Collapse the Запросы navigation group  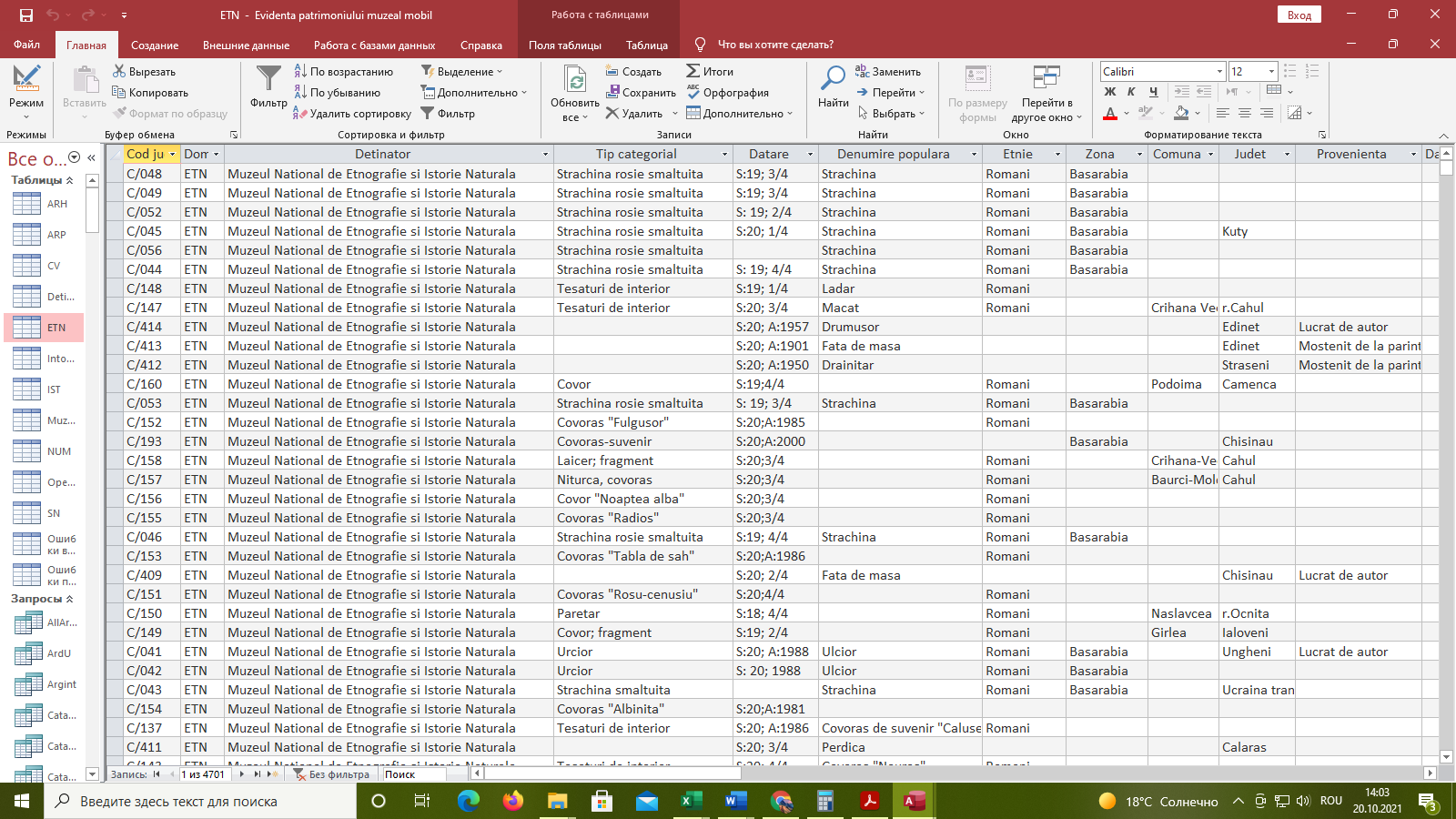[x=69, y=599]
